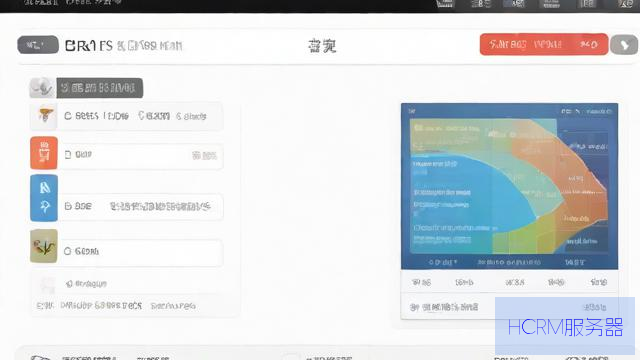Select the orange square icon in the left list
Screen dimensions: 640x360
[x=44, y=153]
